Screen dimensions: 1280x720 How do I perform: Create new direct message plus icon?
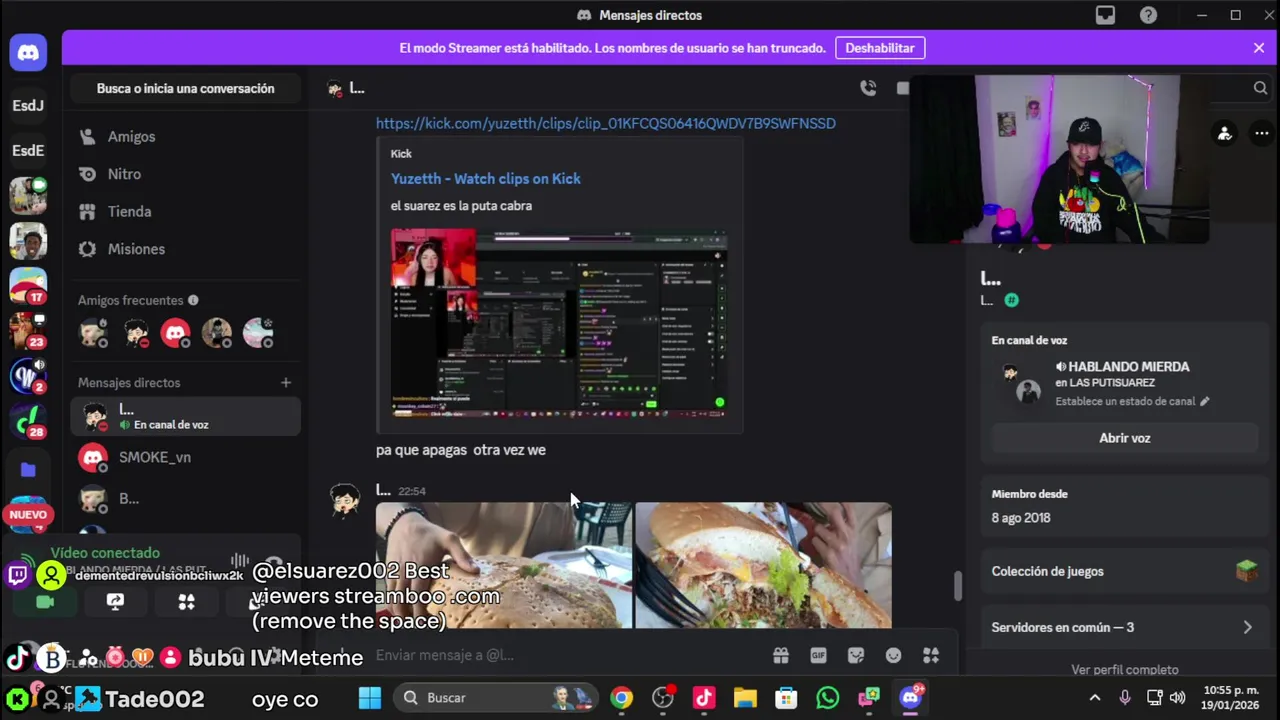point(286,382)
